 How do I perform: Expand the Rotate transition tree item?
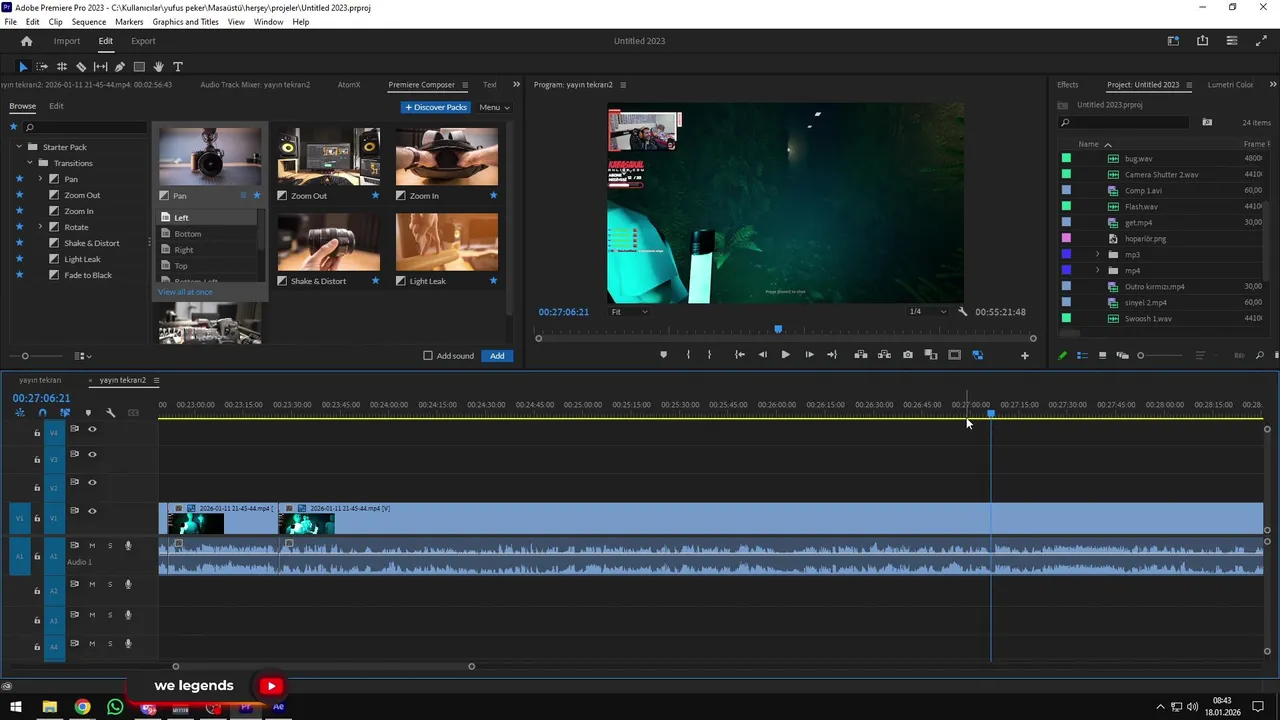[40, 227]
